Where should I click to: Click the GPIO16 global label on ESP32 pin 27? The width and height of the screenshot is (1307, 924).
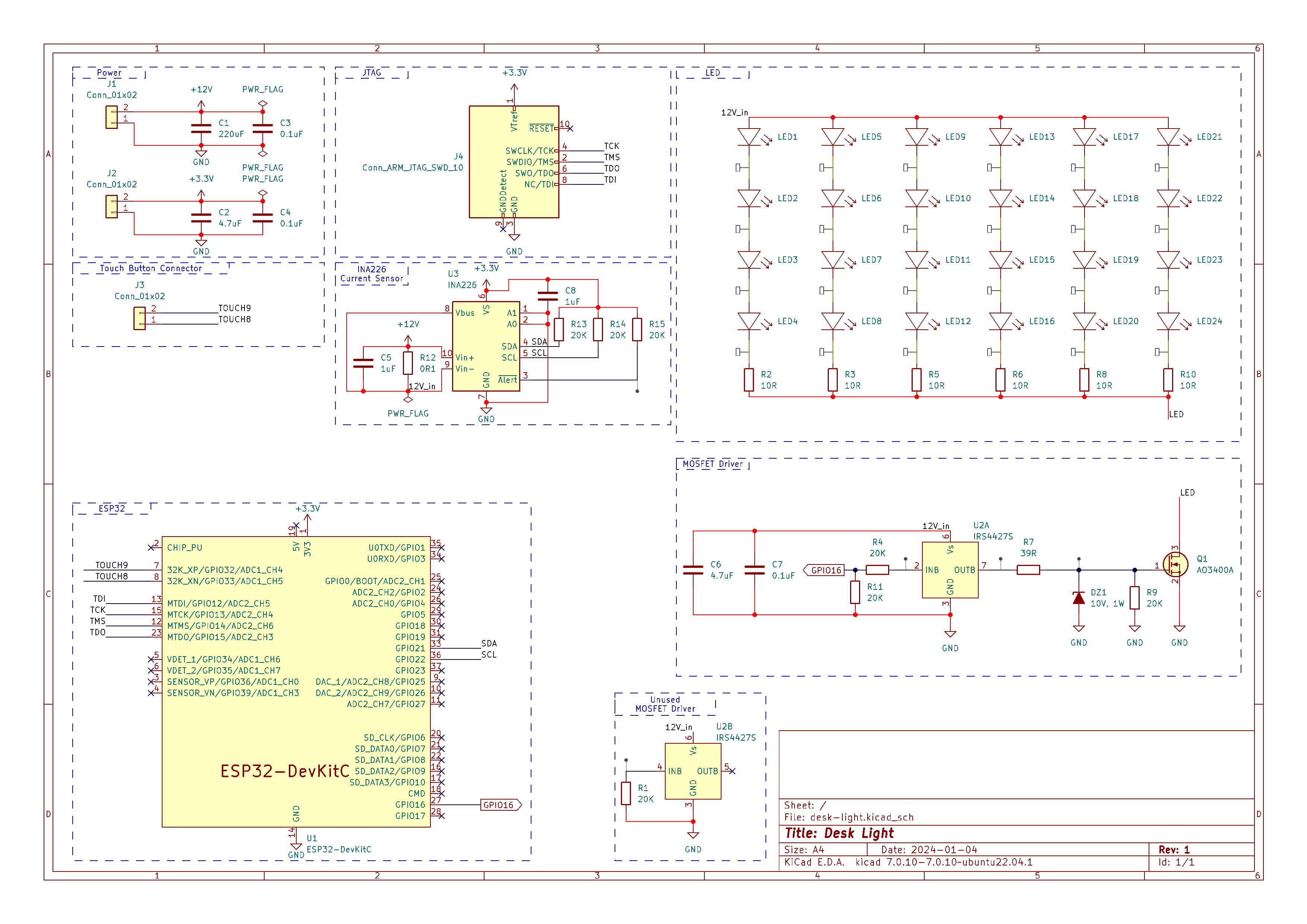501,805
